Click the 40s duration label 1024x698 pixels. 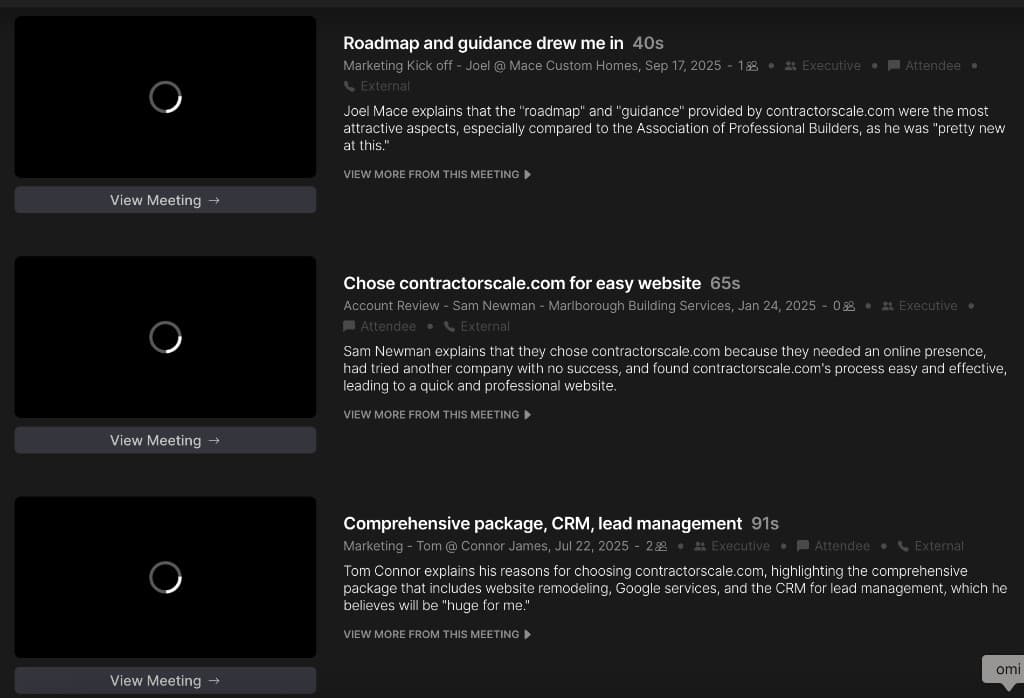(x=648, y=43)
